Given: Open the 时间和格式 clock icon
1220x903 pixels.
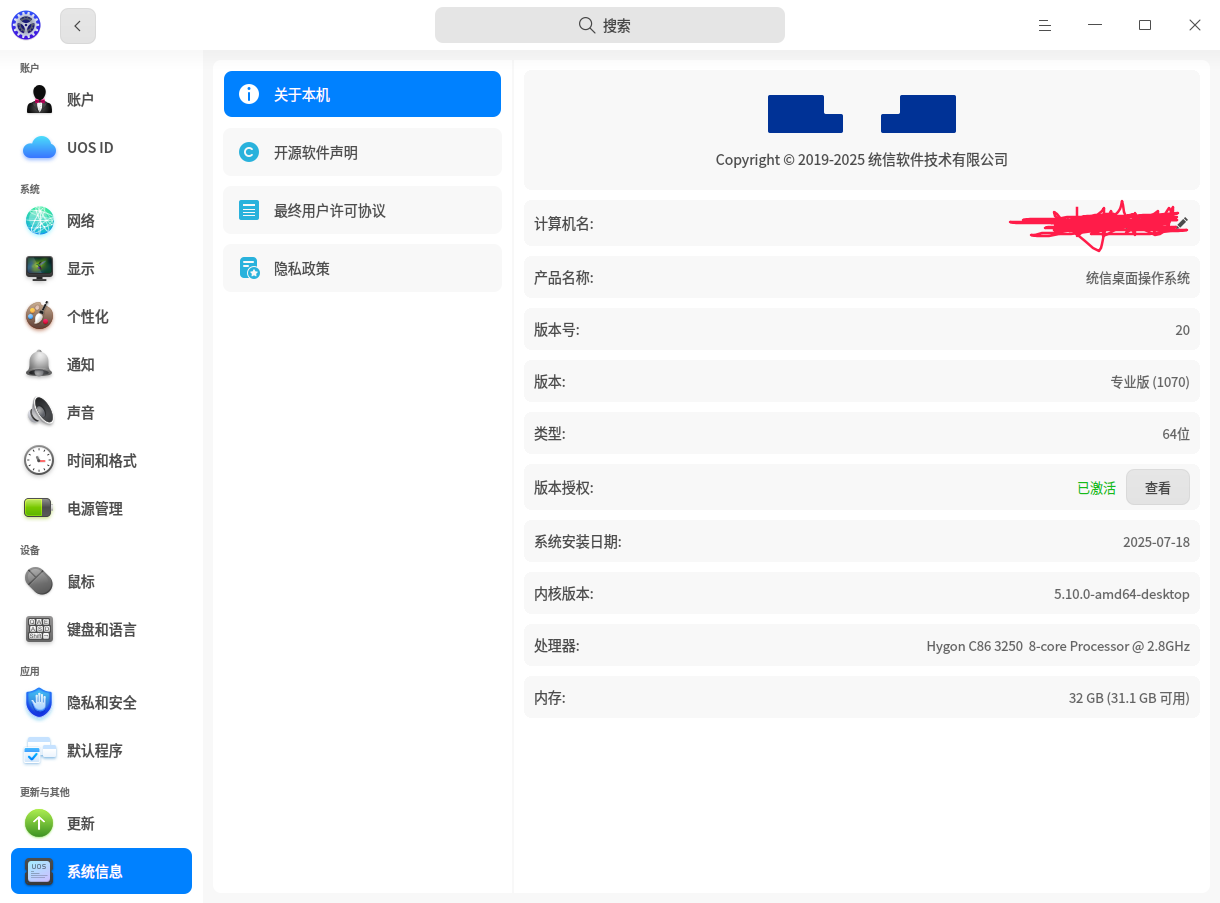Looking at the screenshot, I should 39,460.
